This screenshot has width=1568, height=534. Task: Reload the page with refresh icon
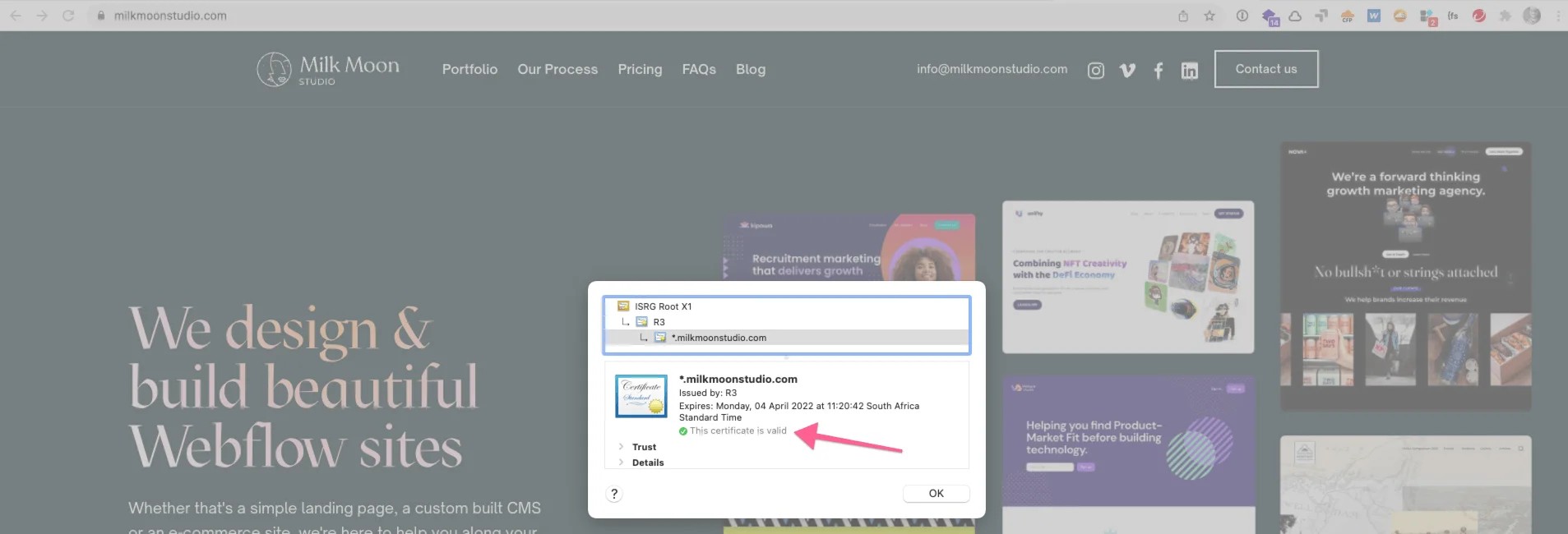coord(68,16)
